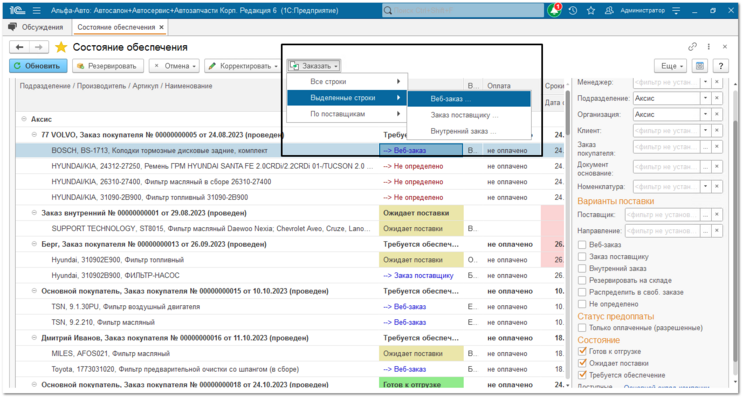Clear the Поставщик filter with its X
The height and width of the screenshot is (398, 743).
pos(717,215)
